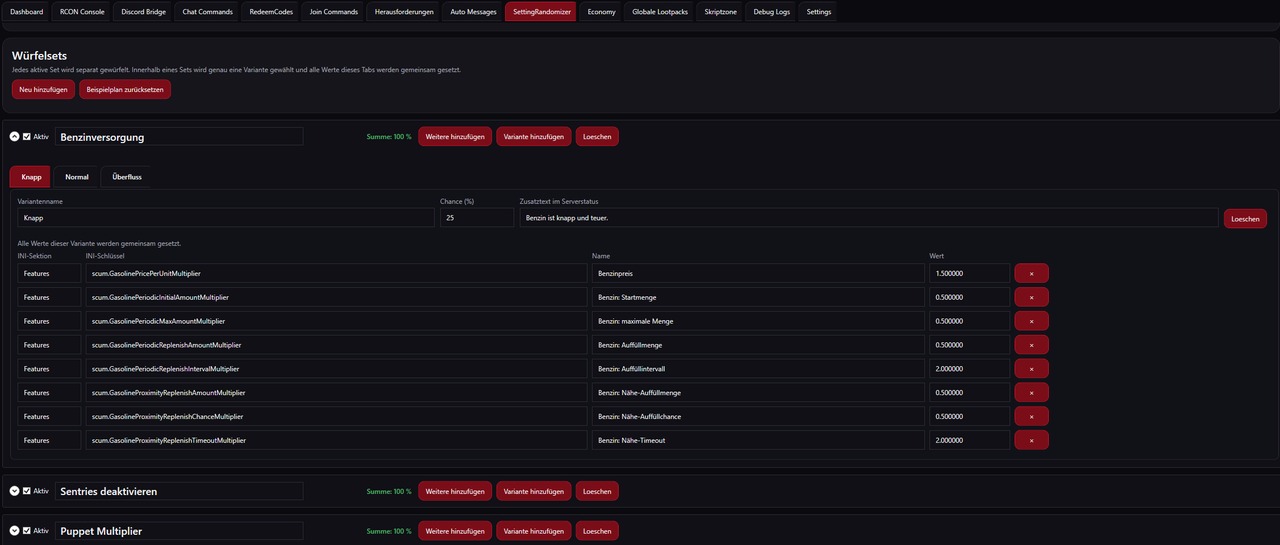Edit the scum.GasolinePeriodicInitialAmountMultiplier key field
This screenshot has height=545, width=1280.
336,297
